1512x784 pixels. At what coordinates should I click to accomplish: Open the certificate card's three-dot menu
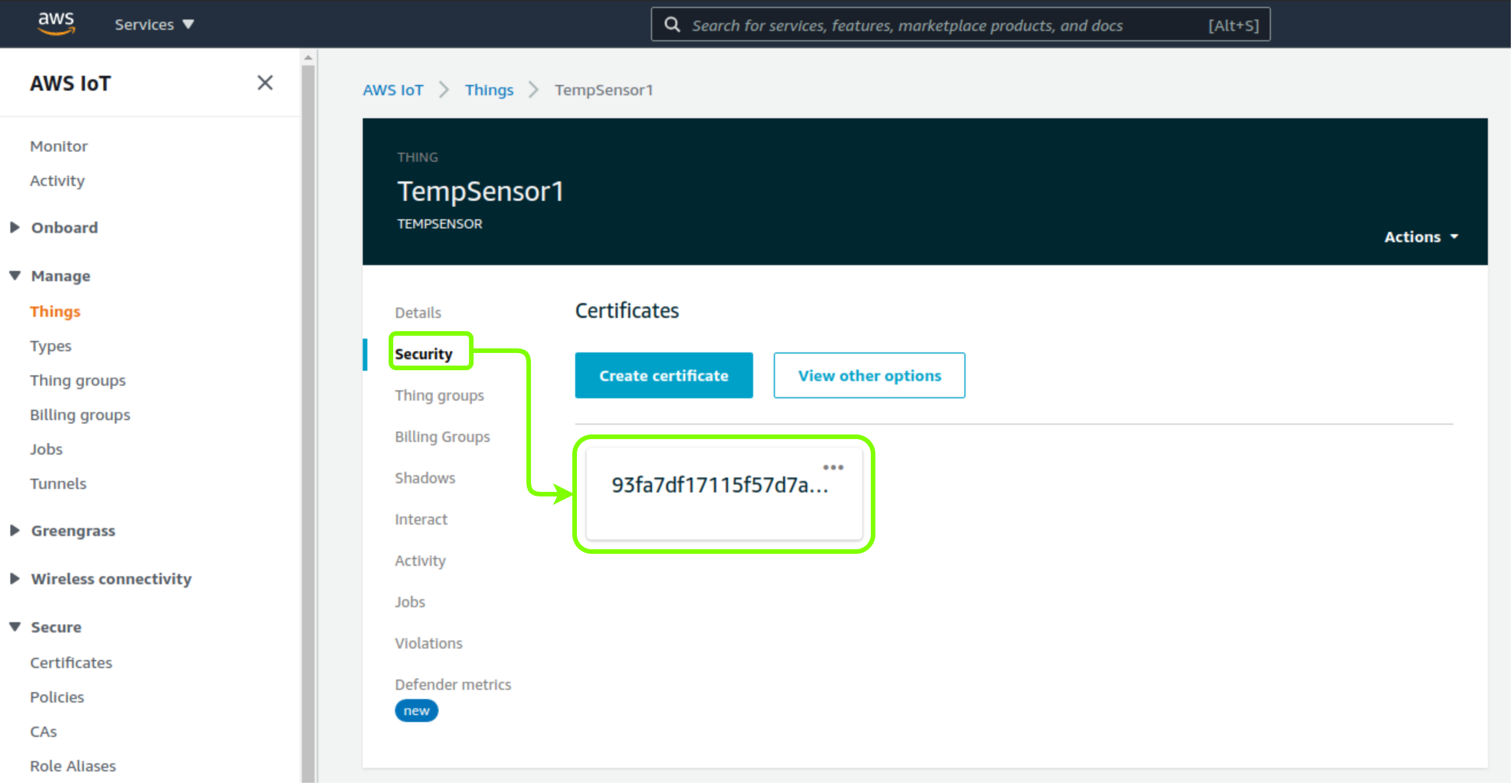point(833,468)
